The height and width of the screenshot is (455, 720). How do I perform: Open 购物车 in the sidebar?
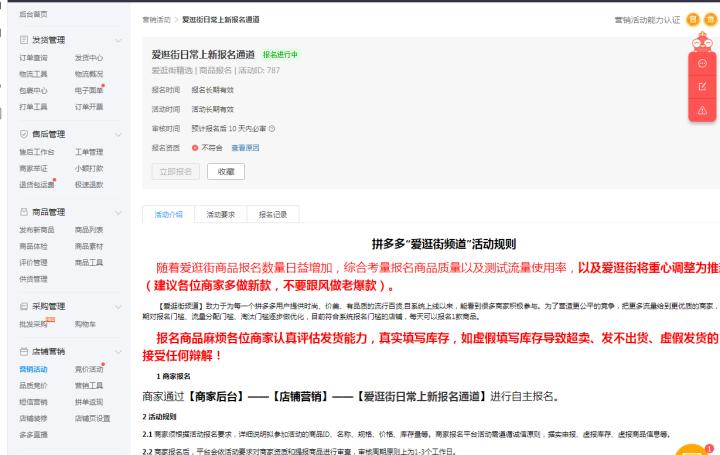(85, 324)
